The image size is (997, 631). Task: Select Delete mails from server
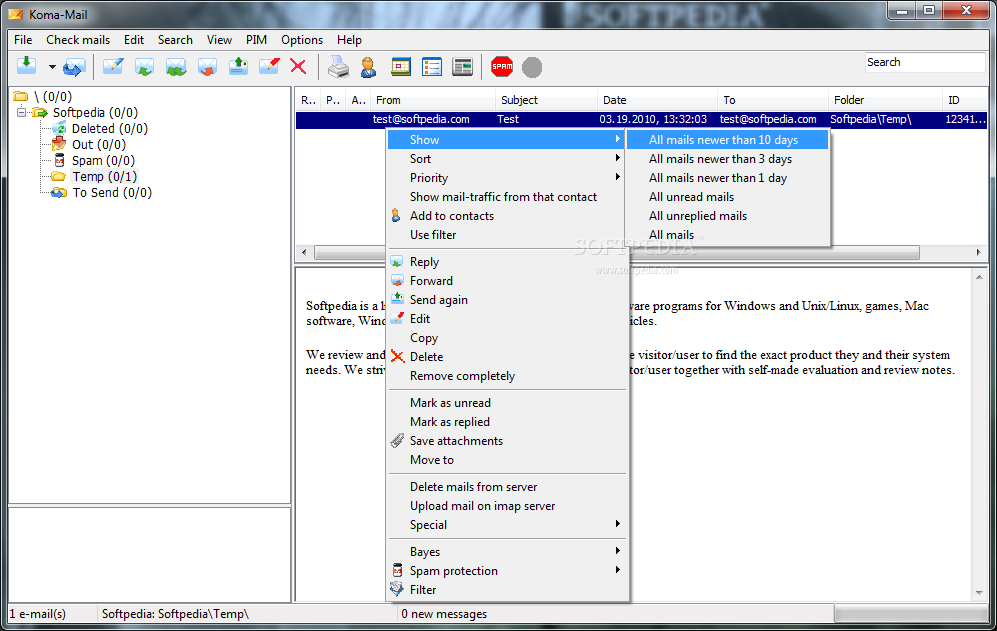507,487
